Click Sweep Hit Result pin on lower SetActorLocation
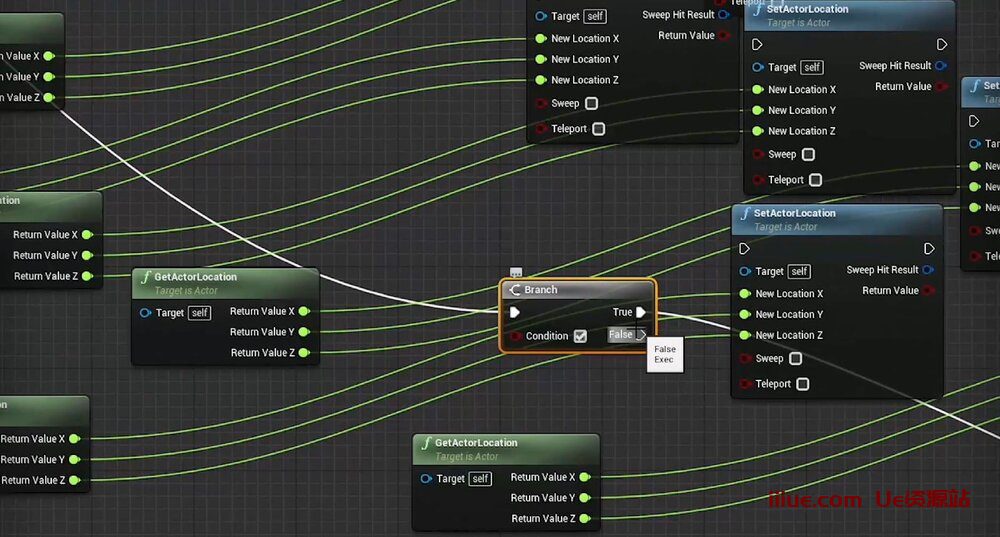Image resolution: width=1000 pixels, height=537 pixels. tap(929, 270)
